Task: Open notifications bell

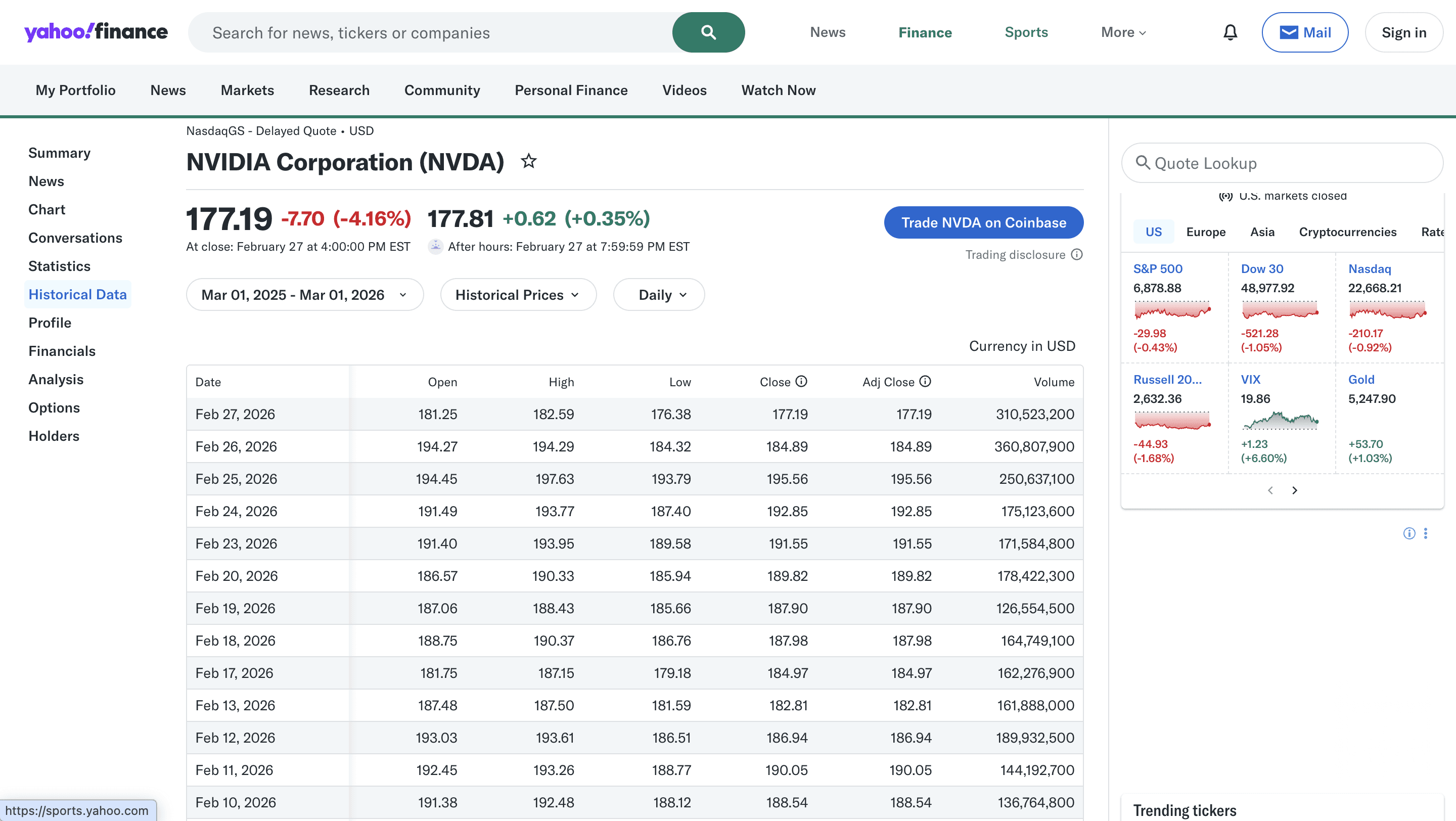Action: (1230, 32)
